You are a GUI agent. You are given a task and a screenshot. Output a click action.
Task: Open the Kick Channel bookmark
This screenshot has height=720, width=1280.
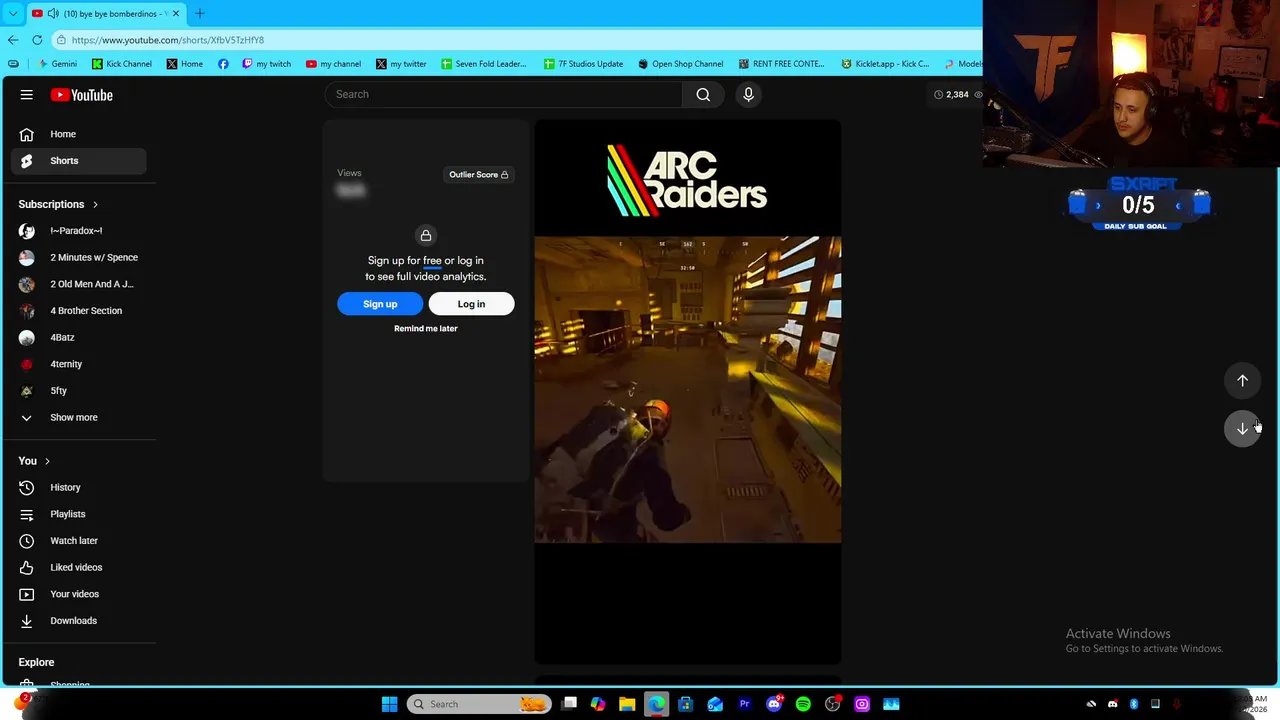[122, 64]
